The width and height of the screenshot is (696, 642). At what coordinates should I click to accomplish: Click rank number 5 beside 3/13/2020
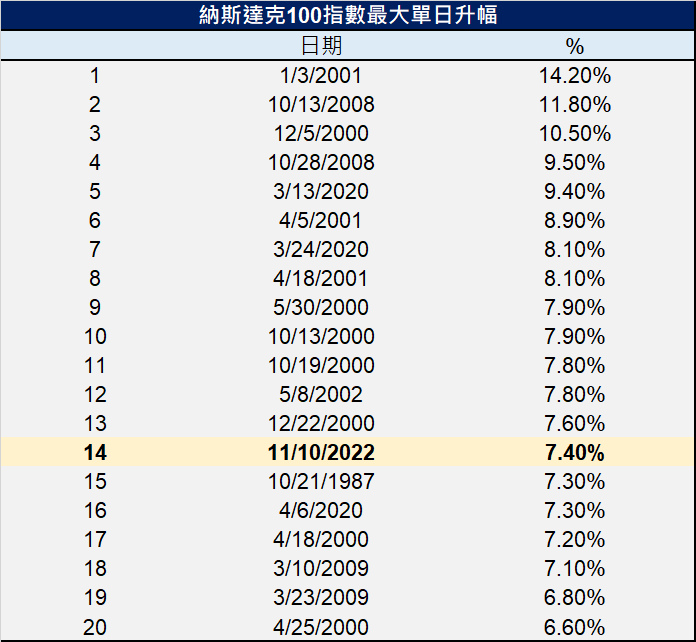click(x=95, y=191)
